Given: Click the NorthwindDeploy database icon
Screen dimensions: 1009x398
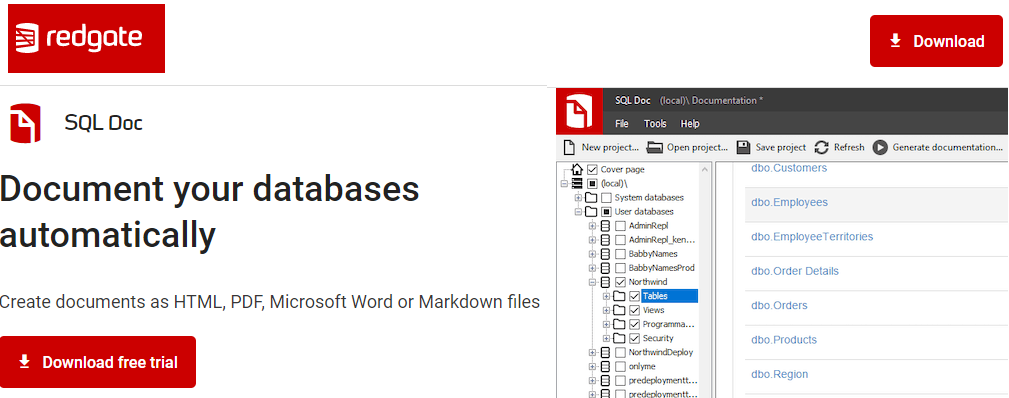Looking at the screenshot, I should (605, 352).
